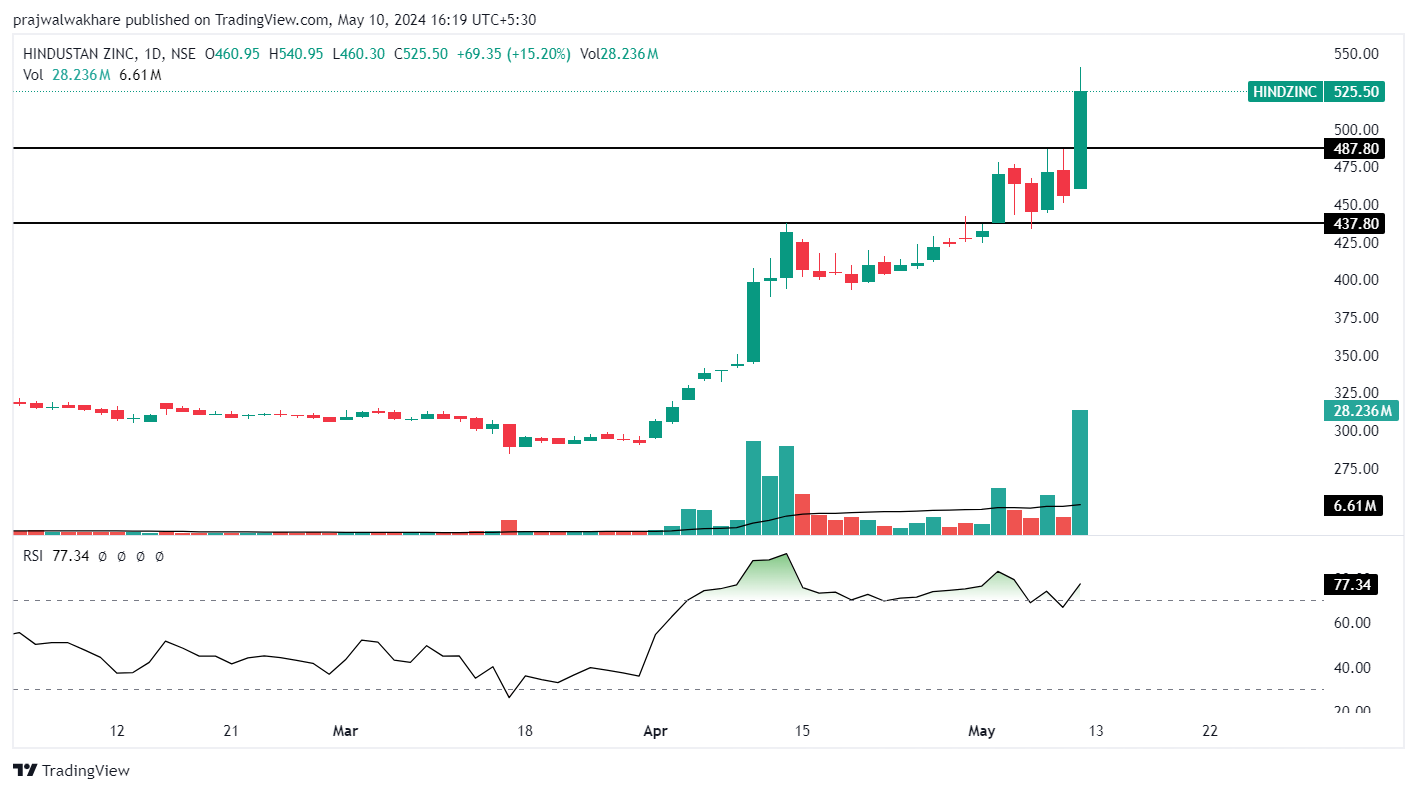Click the 275.00 price axis label

click(1356, 469)
